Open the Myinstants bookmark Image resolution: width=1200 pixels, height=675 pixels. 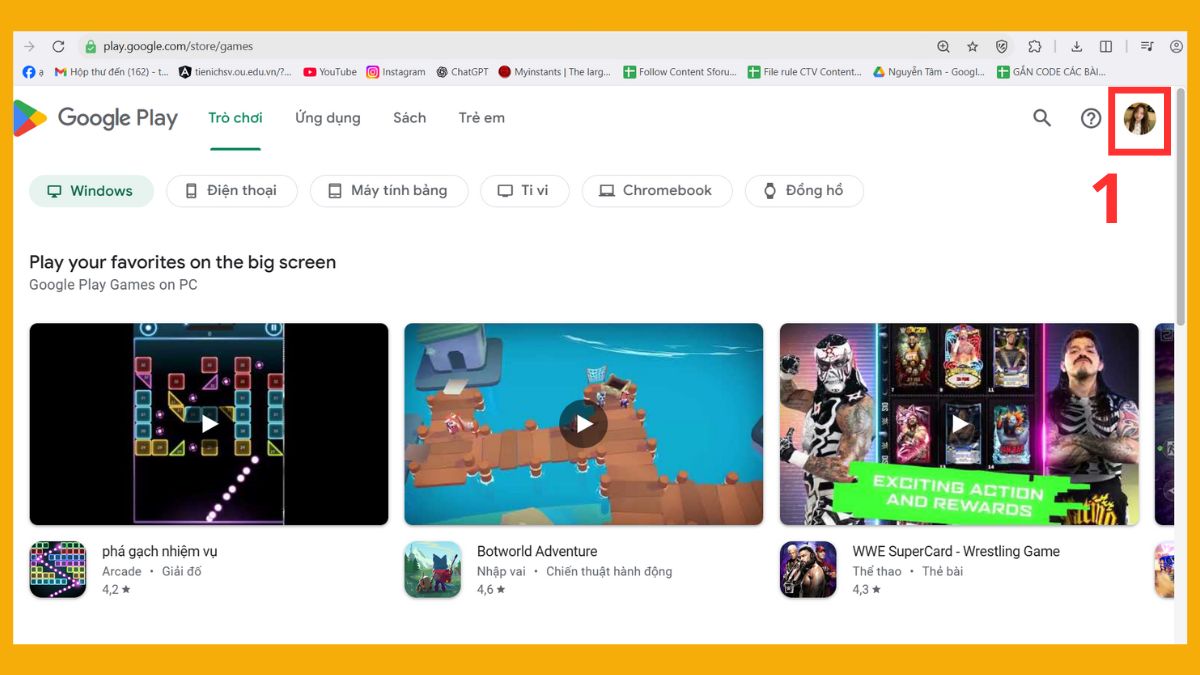[555, 72]
